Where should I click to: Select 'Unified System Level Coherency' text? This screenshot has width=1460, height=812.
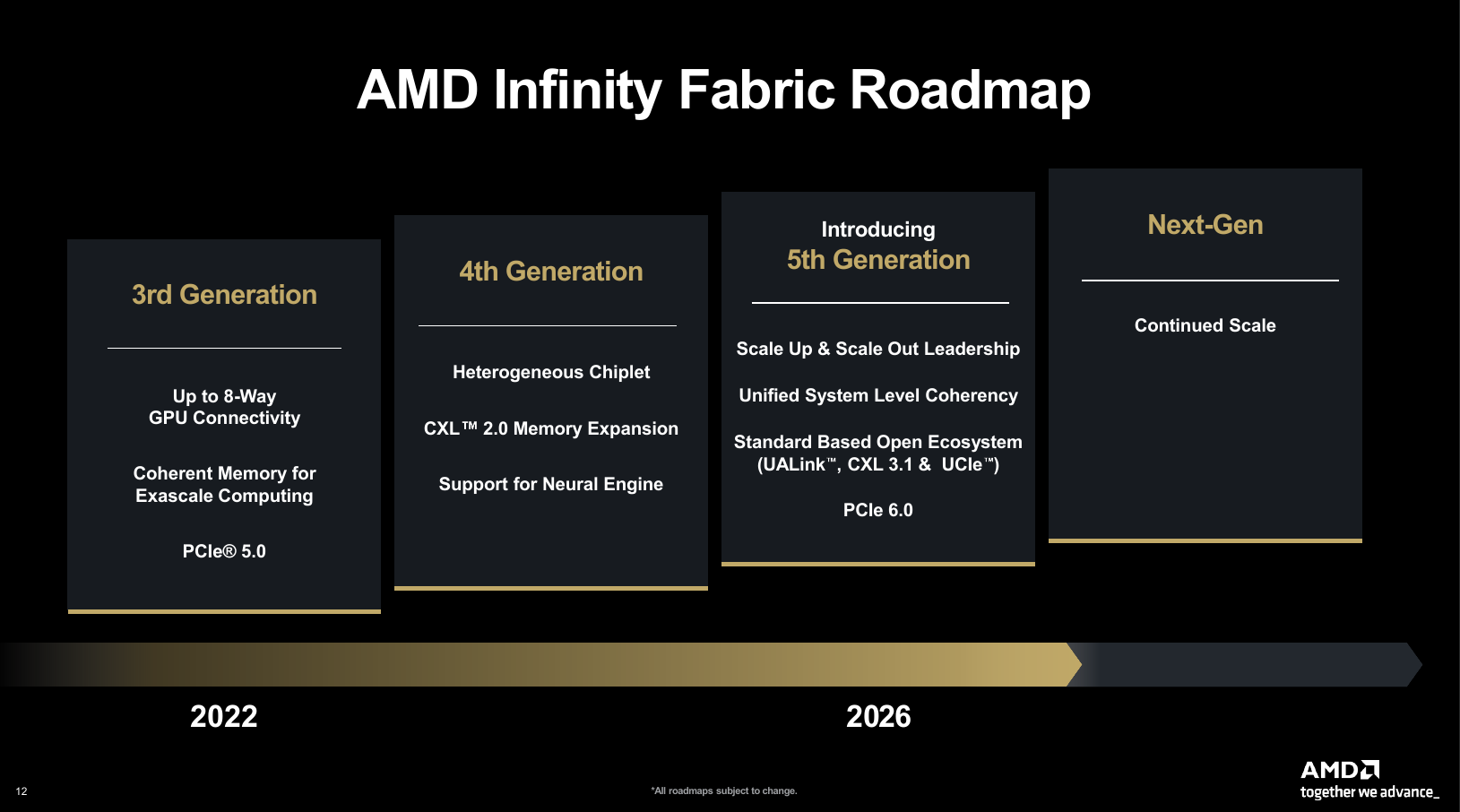click(x=878, y=395)
